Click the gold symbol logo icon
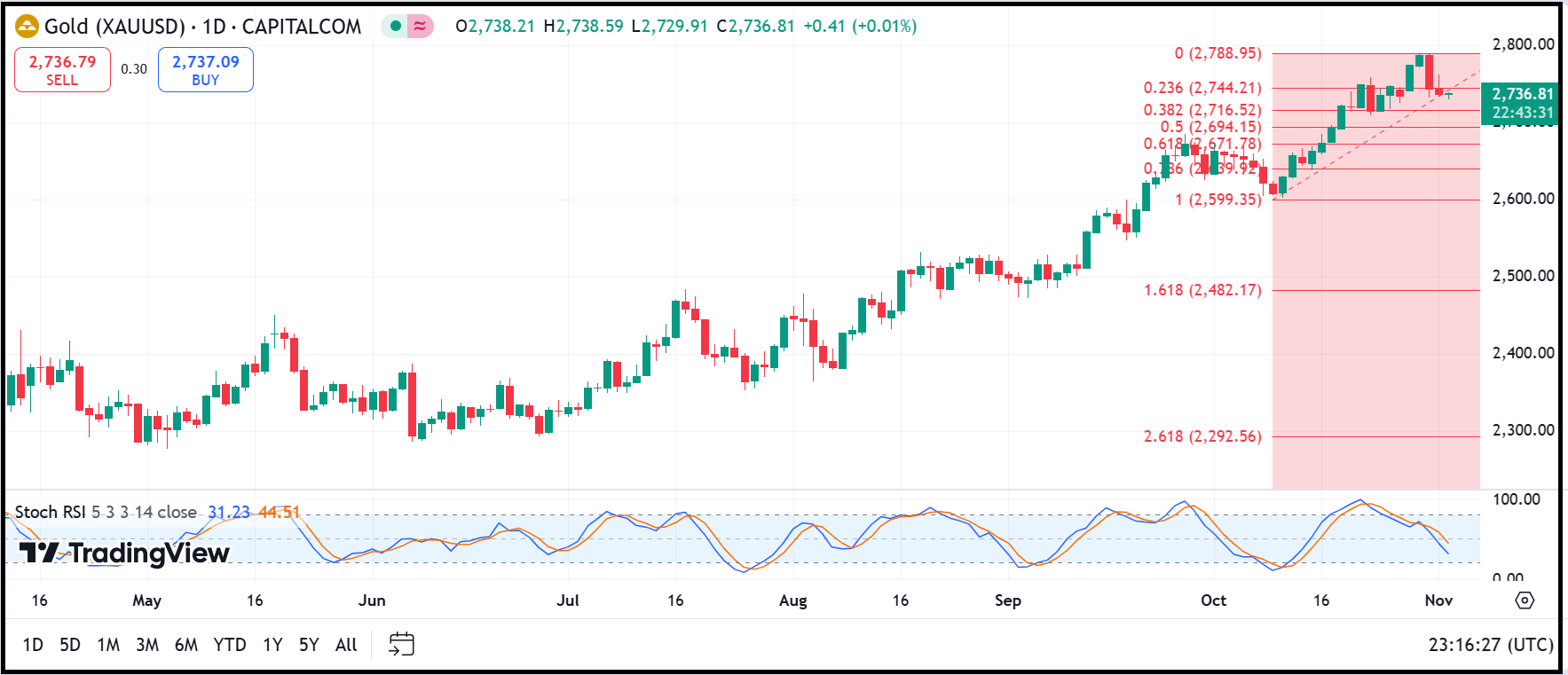Image resolution: width=1568 pixels, height=675 pixels. 28,27
